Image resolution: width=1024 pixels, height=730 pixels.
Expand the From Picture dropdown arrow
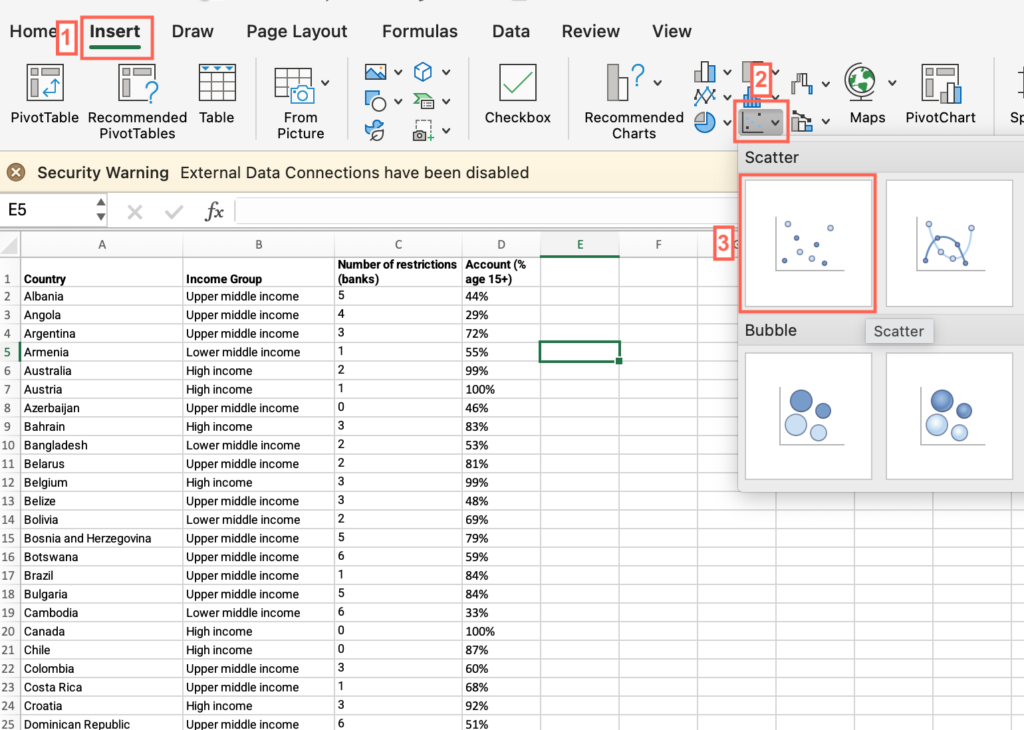(325, 83)
